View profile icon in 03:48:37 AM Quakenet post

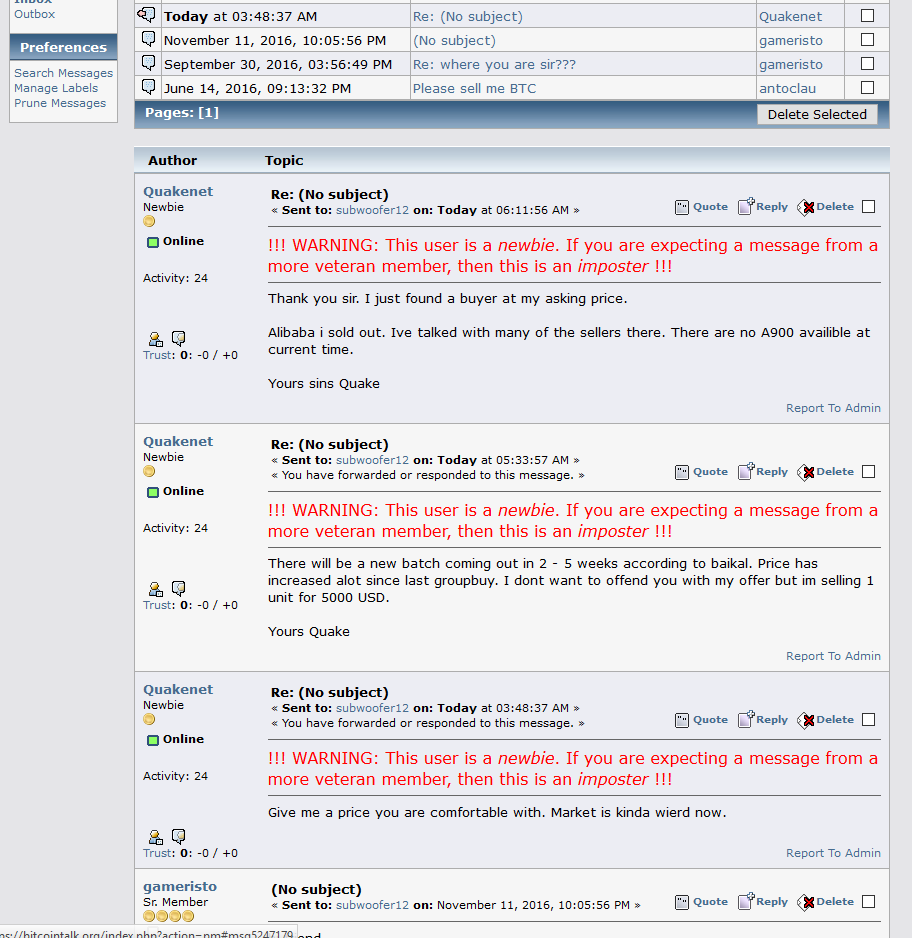pyautogui.click(x=155, y=837)
